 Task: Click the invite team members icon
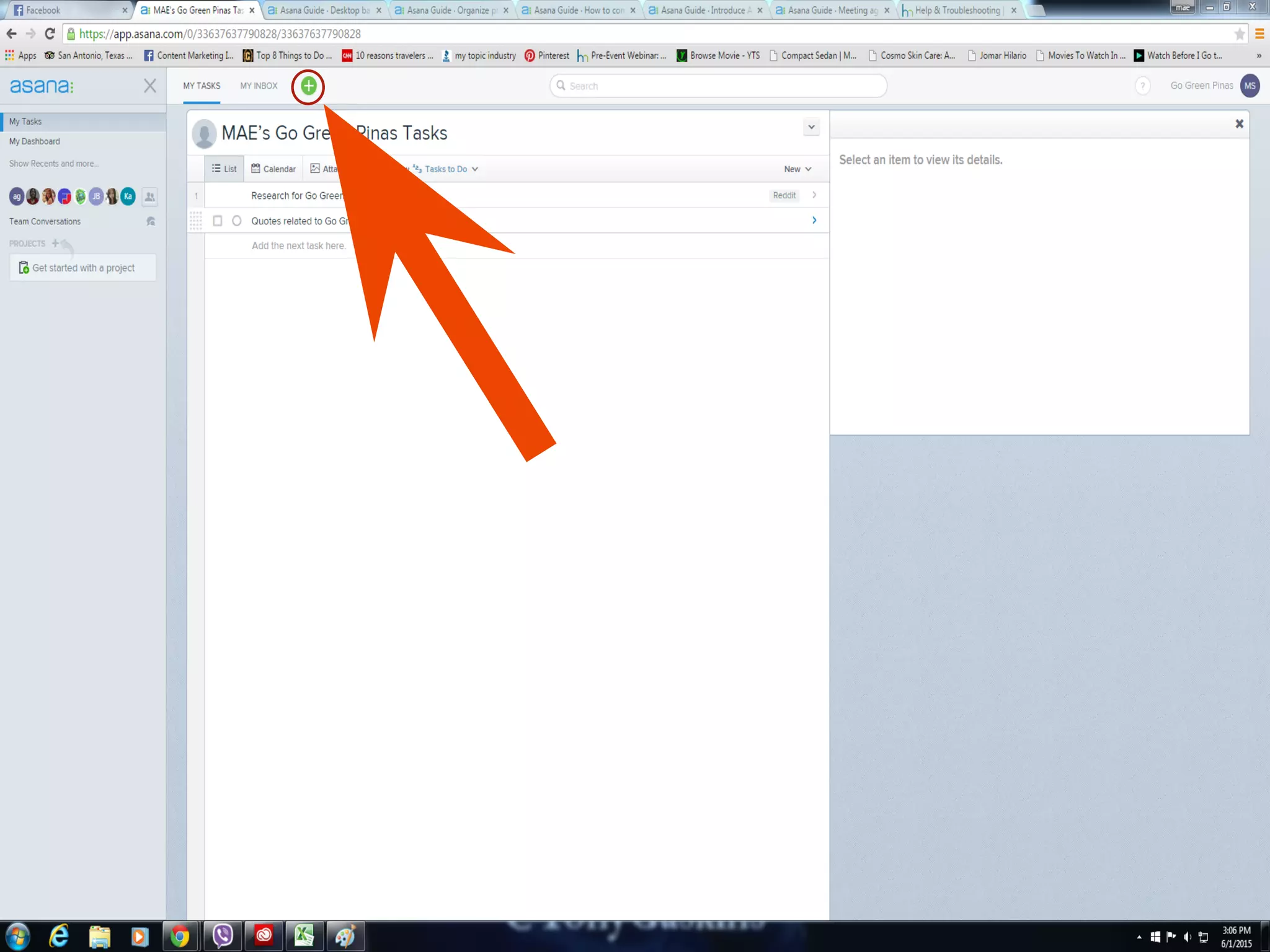coord(149,197)
